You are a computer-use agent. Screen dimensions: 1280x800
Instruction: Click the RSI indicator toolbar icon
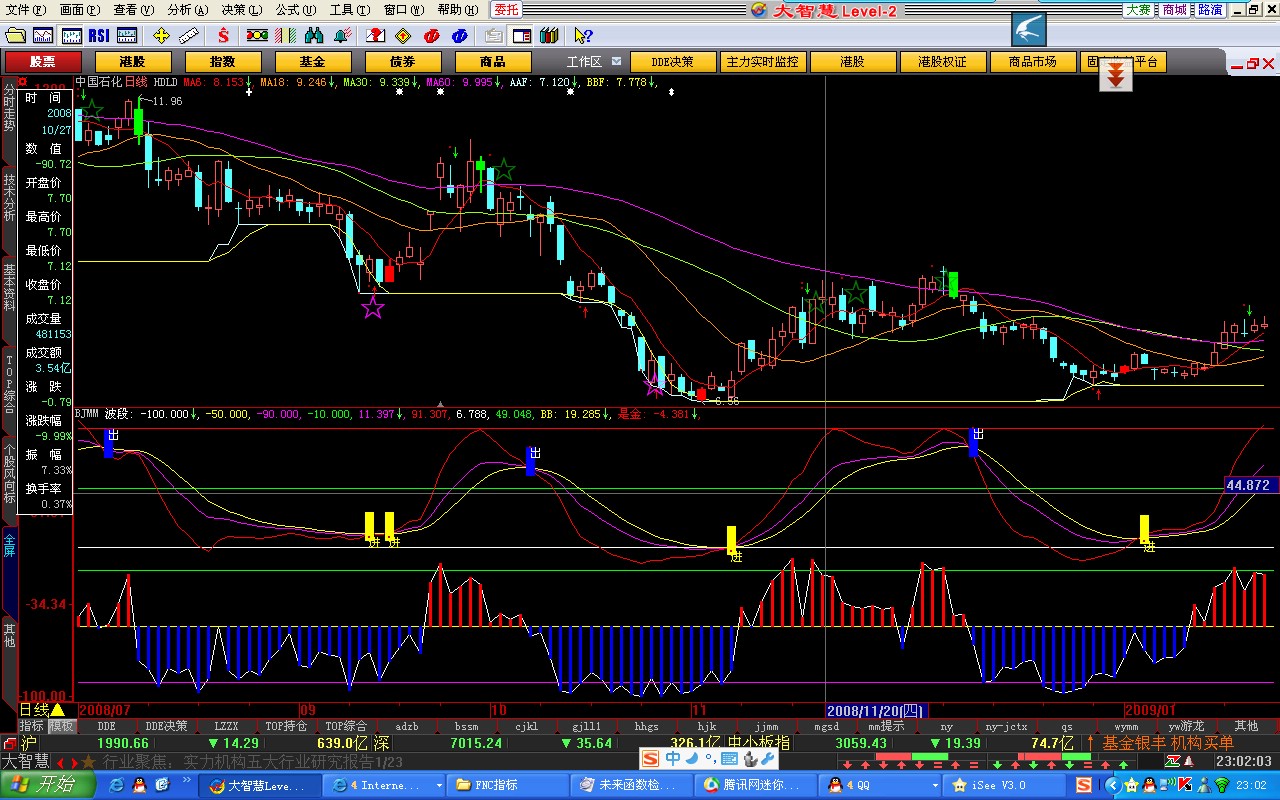pyautogui.click(x=98, y=36)
